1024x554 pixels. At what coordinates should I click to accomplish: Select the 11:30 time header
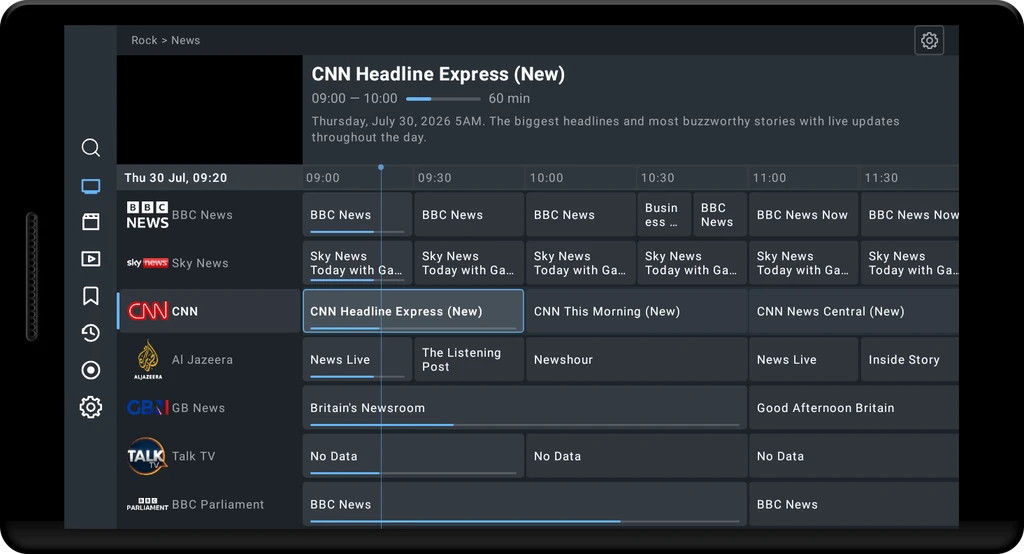[881, 178]
